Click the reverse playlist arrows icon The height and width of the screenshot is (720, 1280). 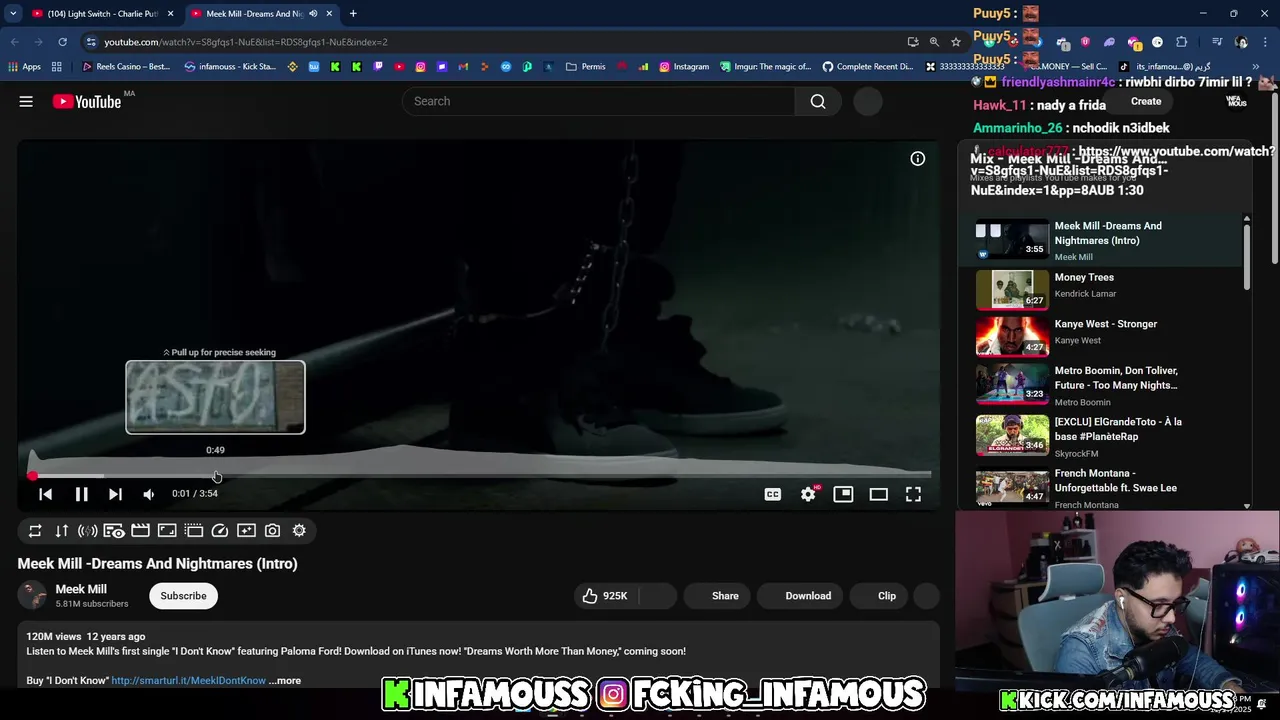(61, 531)
